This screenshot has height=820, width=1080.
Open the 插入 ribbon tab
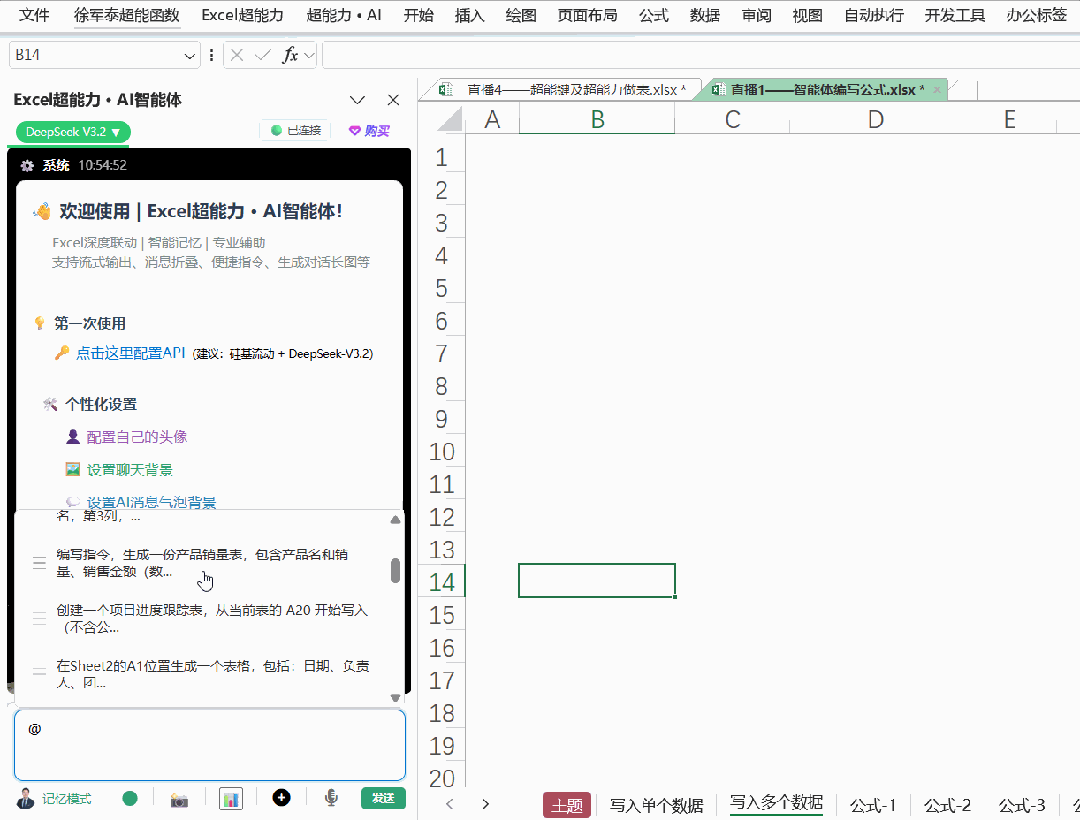tap(469, 15)
